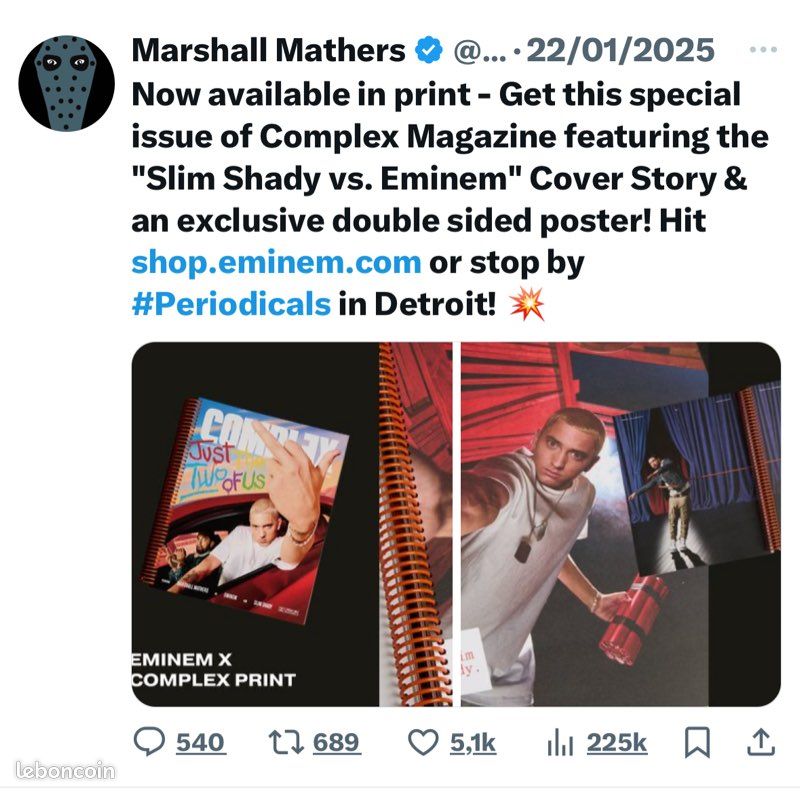
Task: Bookmark this tweet
Action: tap(697, 742)
